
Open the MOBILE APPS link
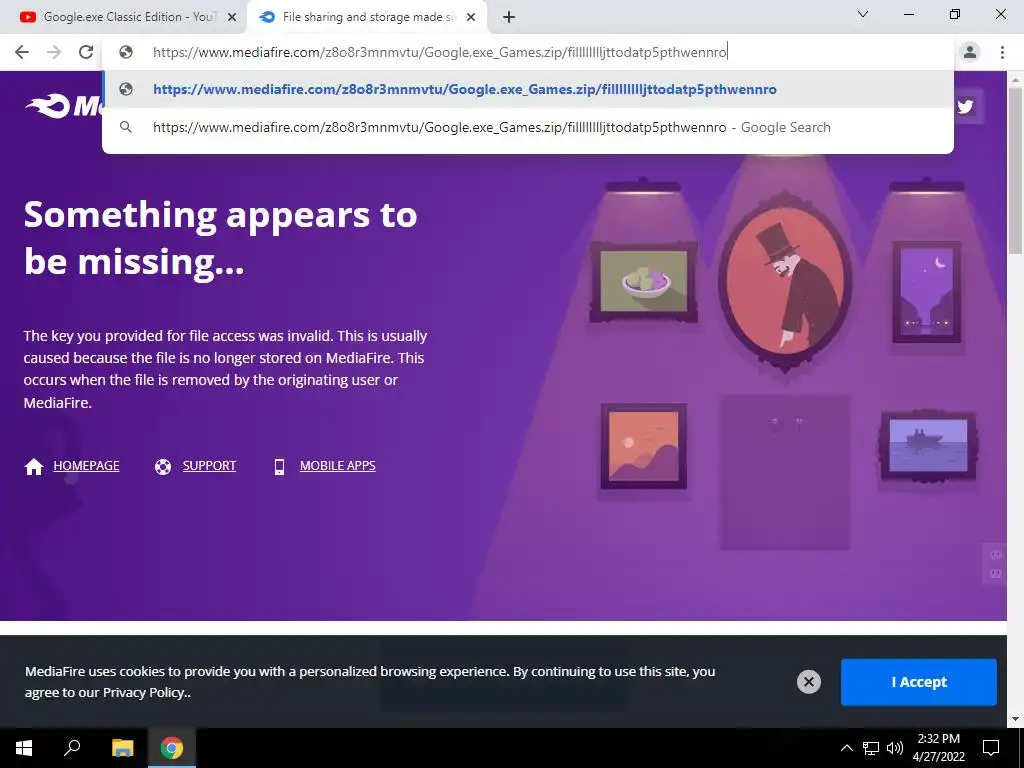tap(338, 466)
